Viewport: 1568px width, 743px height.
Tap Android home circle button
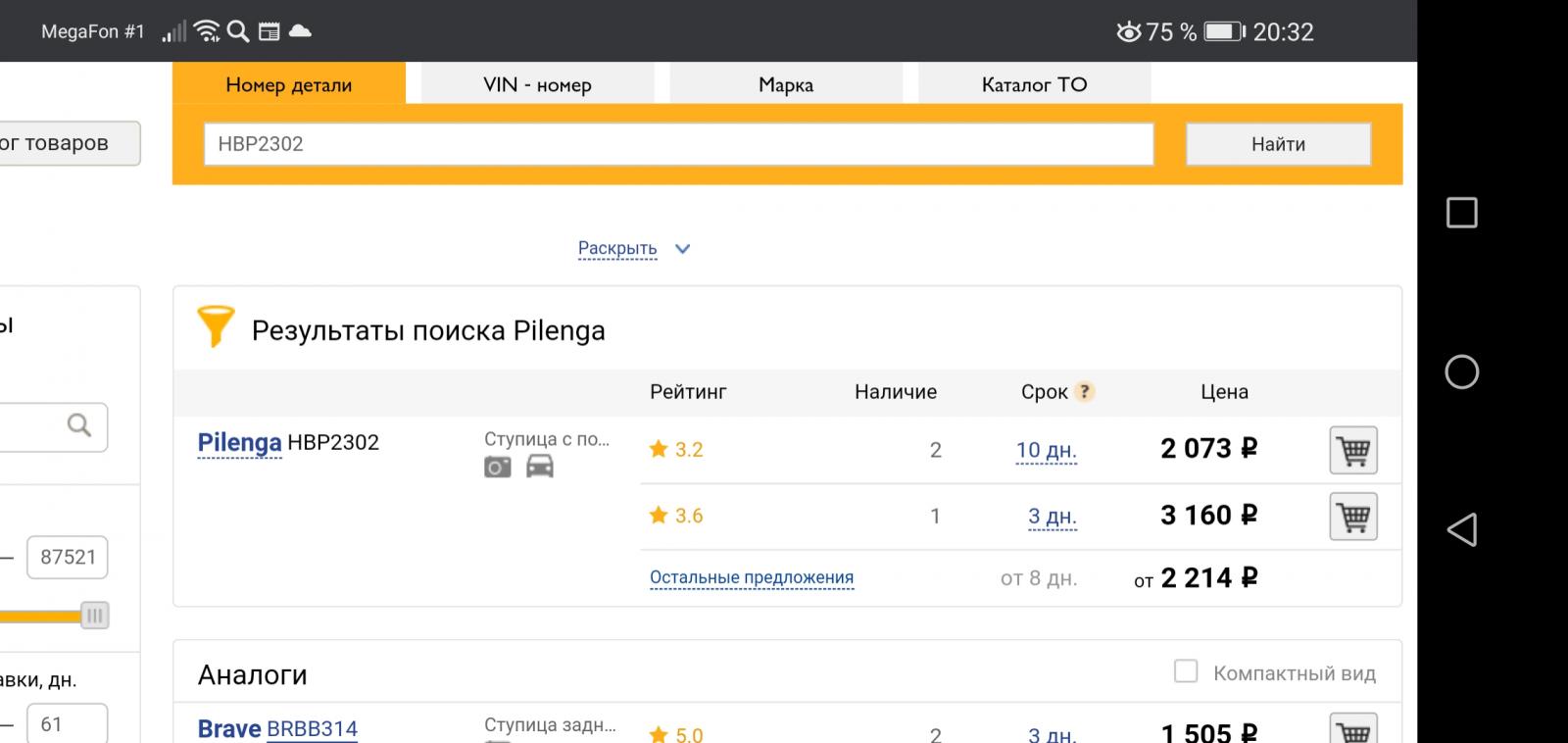pyautogui.click(x=1462, y=371)
